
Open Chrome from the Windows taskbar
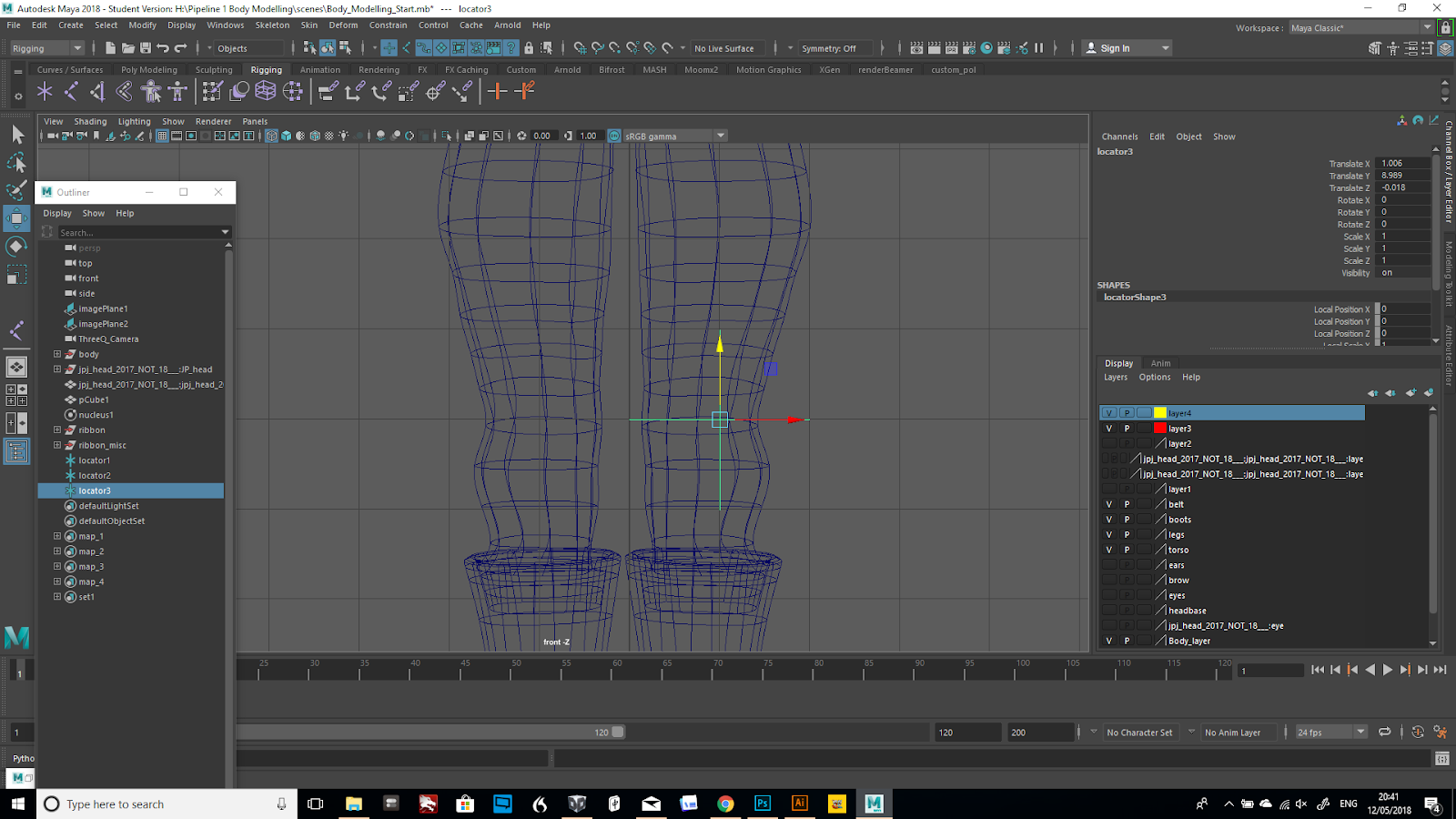(725, 804)
